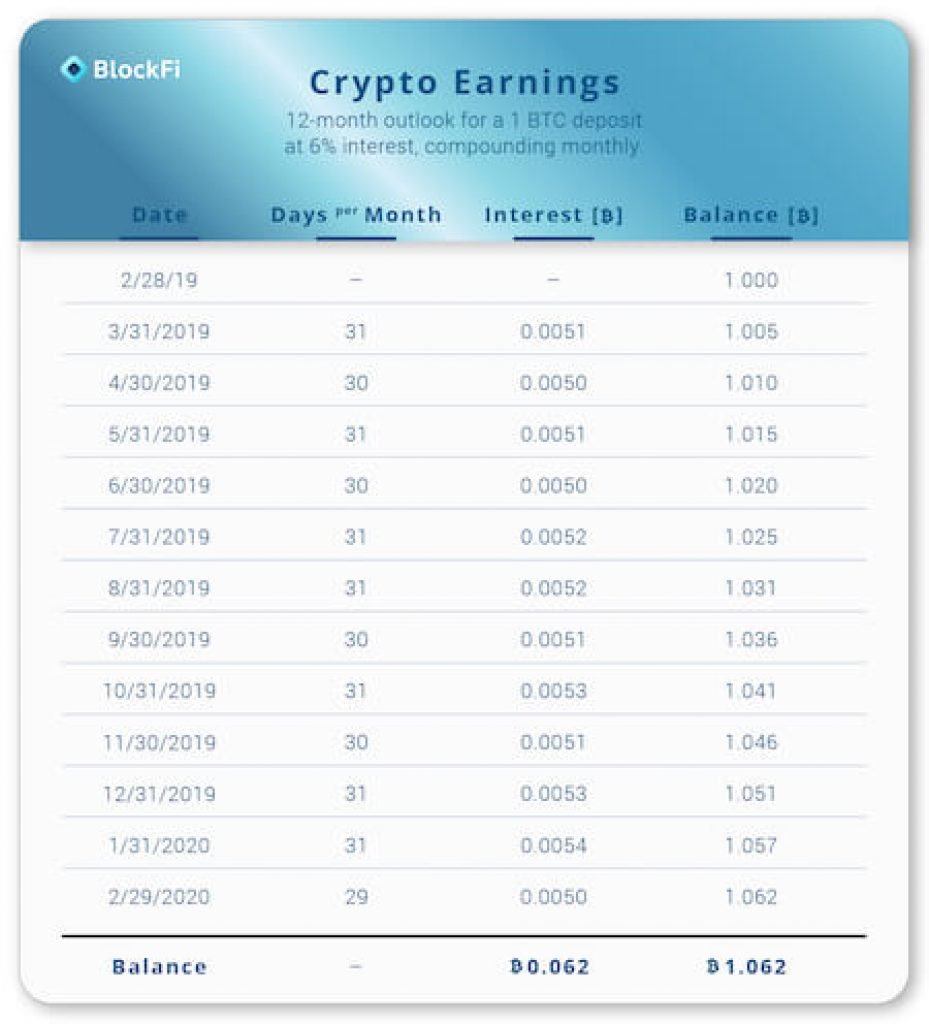Click balance 1.046 in the 11/30/2019 row
929x1024 pixels.
coord(751,743)
